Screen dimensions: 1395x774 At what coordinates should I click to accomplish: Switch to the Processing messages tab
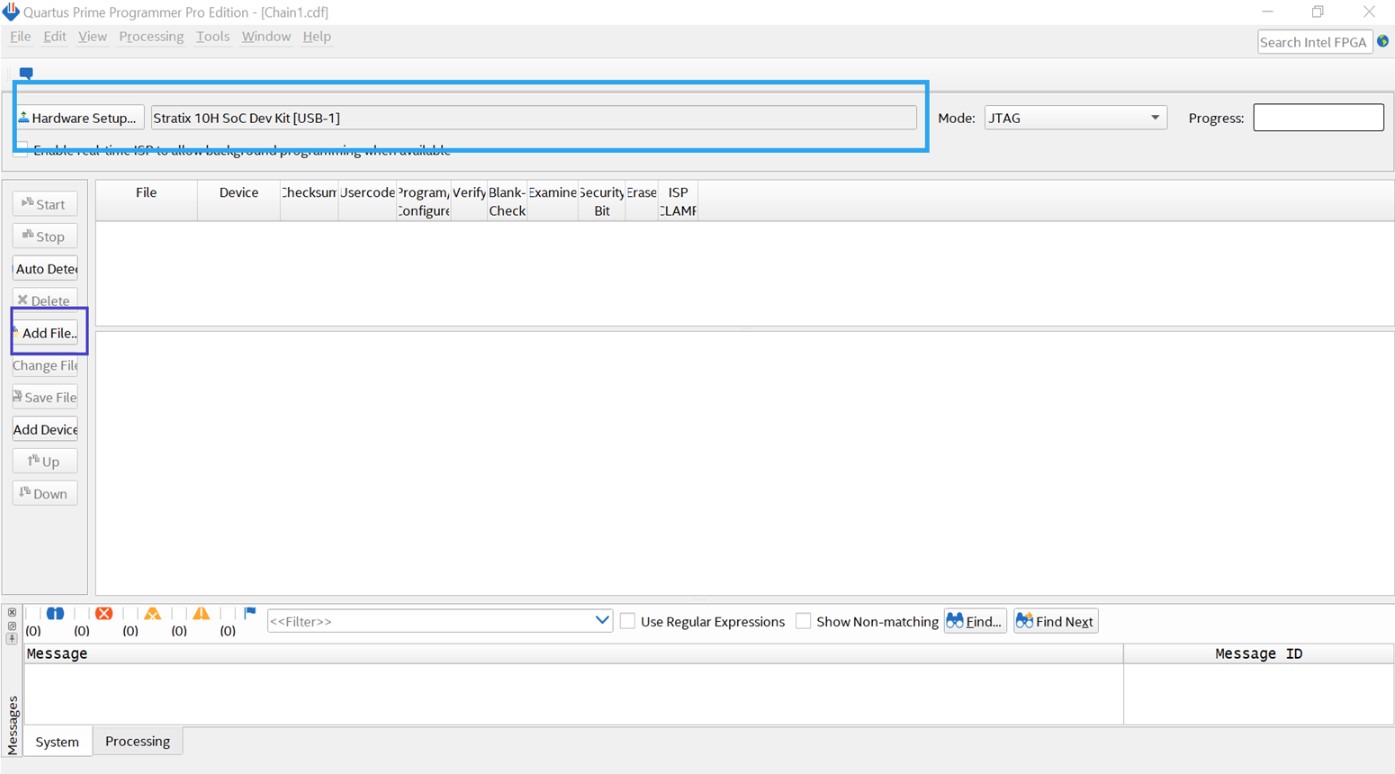point(137,741)
